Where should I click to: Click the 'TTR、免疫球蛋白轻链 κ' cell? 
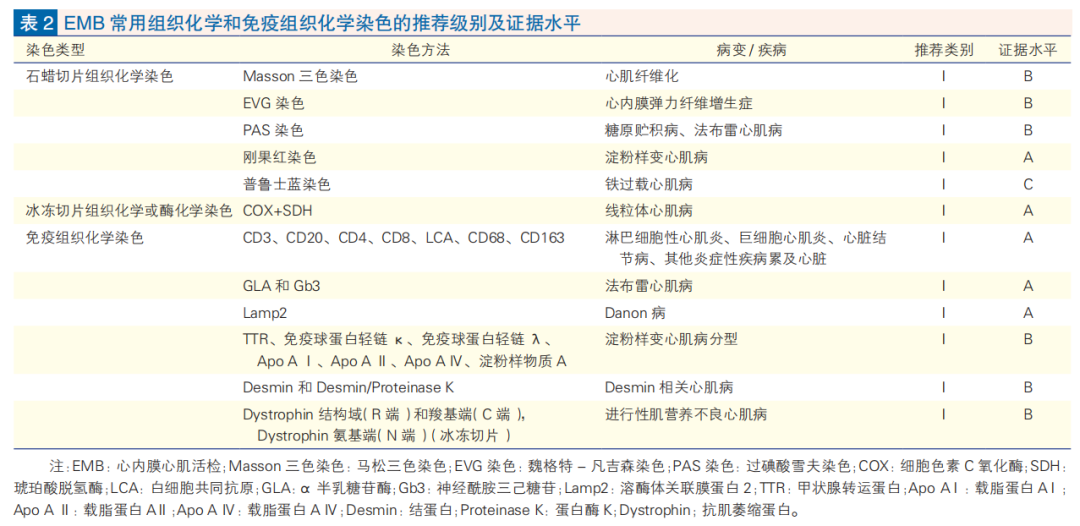pyautogui.click(x=406, y=350)
